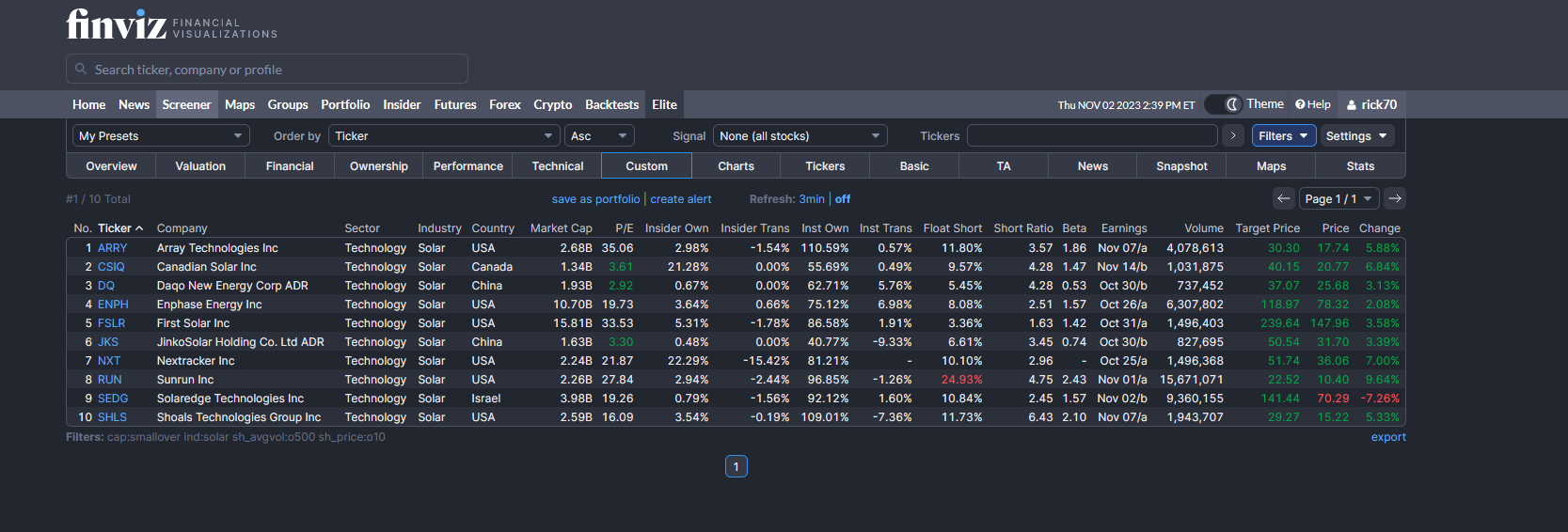Viewport: 1568px width, 532px height.
Task: Click the export link
Action: coord(1388,437)
